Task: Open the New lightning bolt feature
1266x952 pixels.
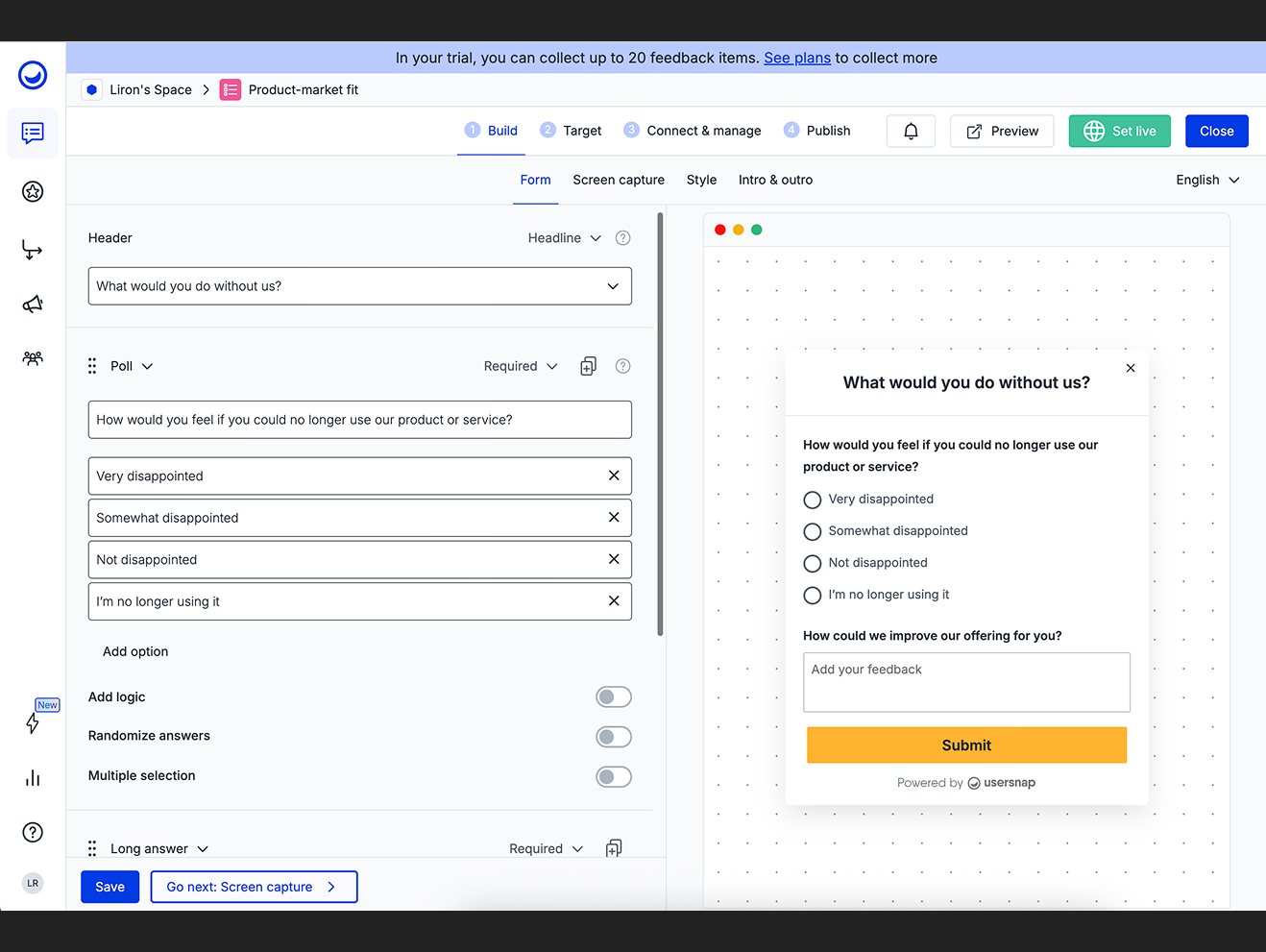Action: 33,723
